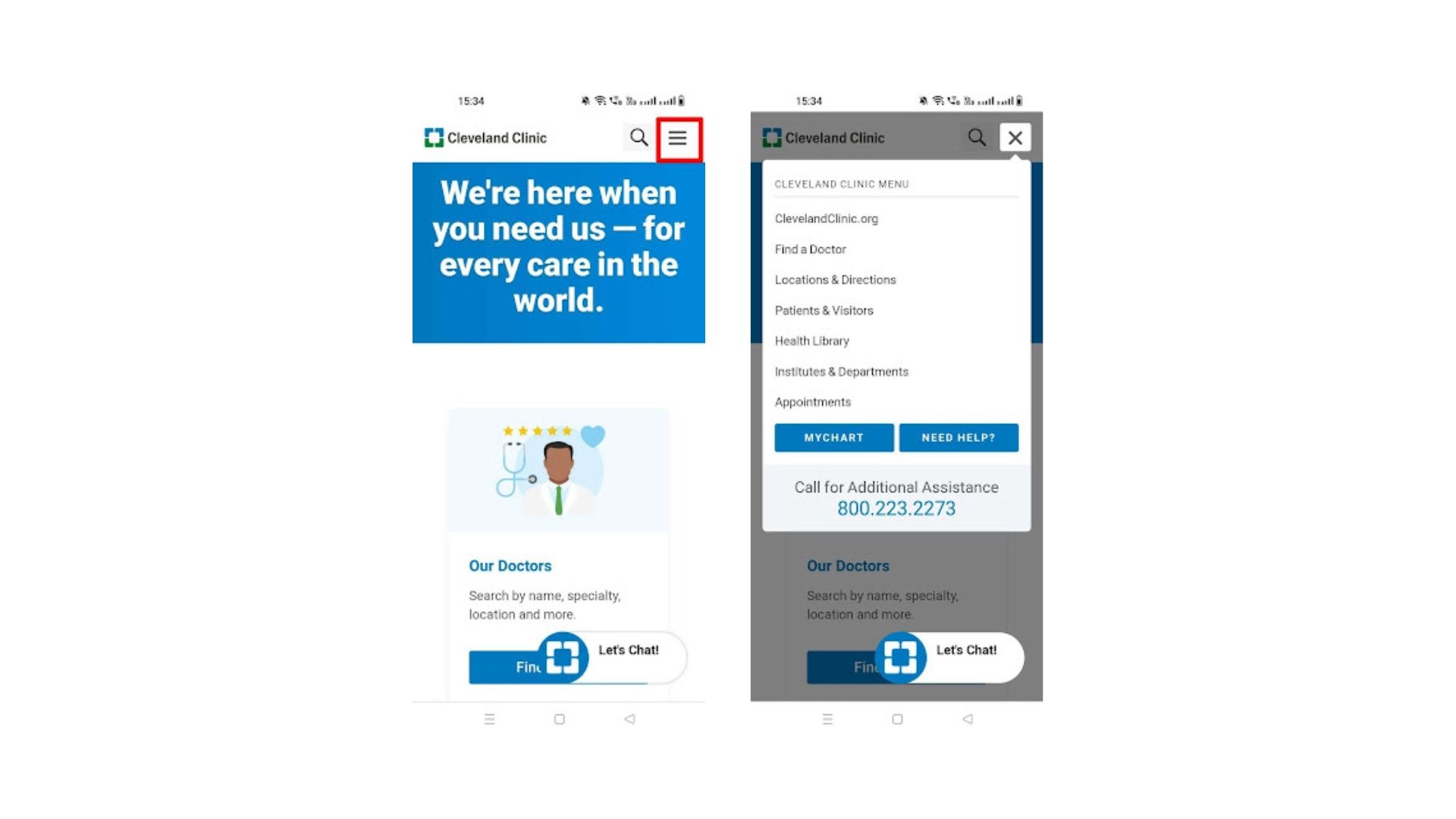1456x819 pixels.
Task: Expand Institutes and Departments menu option
Action: click(x=841, y=371)
